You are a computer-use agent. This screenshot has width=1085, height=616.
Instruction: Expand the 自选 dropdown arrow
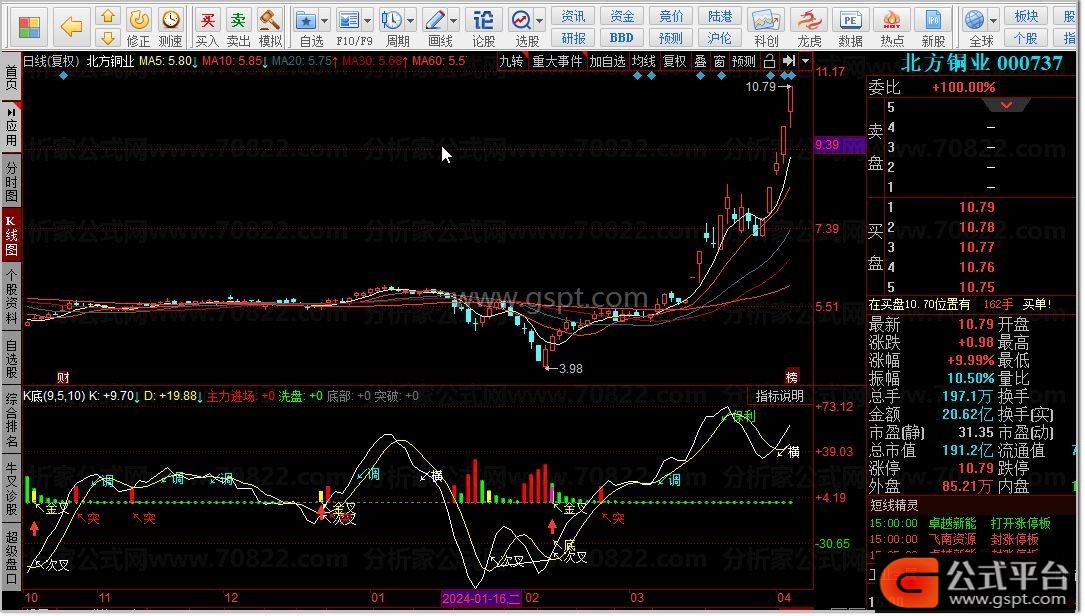[325, 21]
